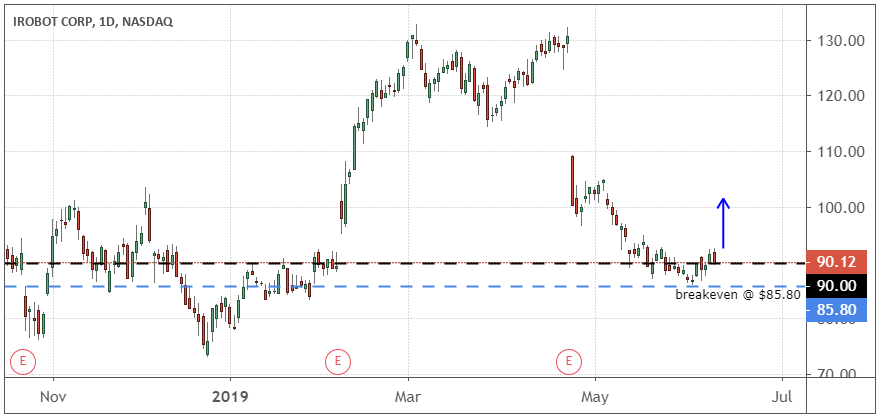Screen dimensions: 880x419
Task: Click the red 90.12 current price label
Action: [834, 262]
